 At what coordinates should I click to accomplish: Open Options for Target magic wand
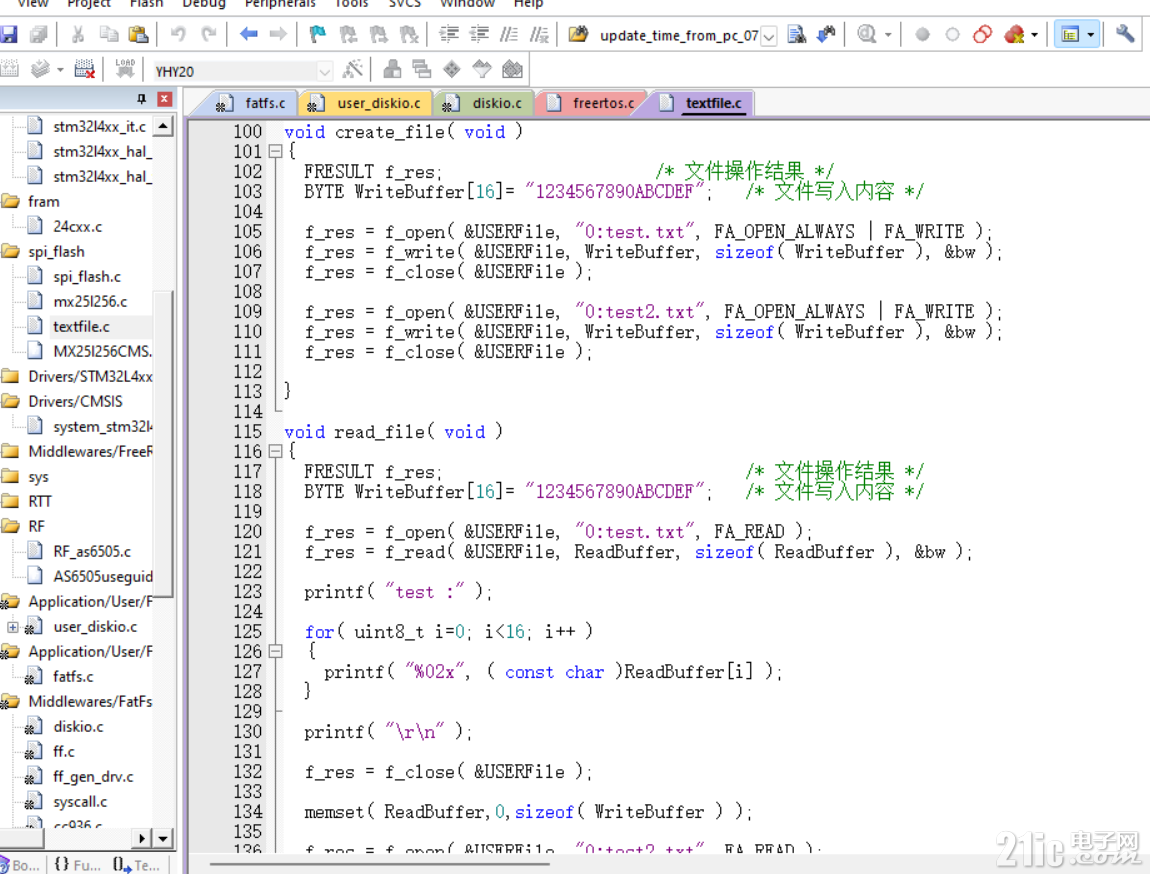point(353,70)
